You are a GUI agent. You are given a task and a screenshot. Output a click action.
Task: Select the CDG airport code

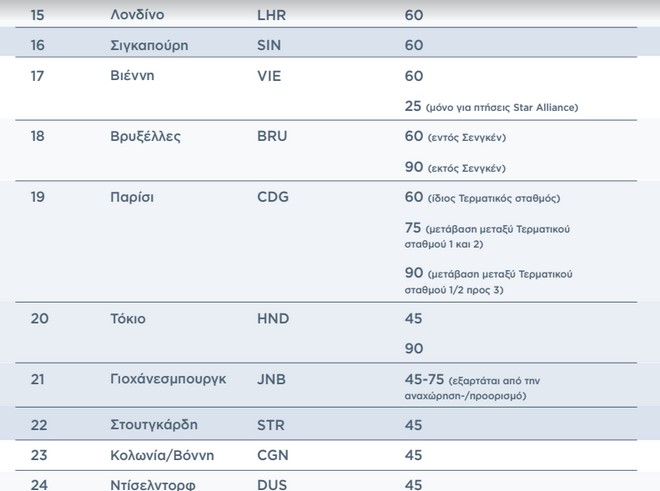tap(273, 197)
